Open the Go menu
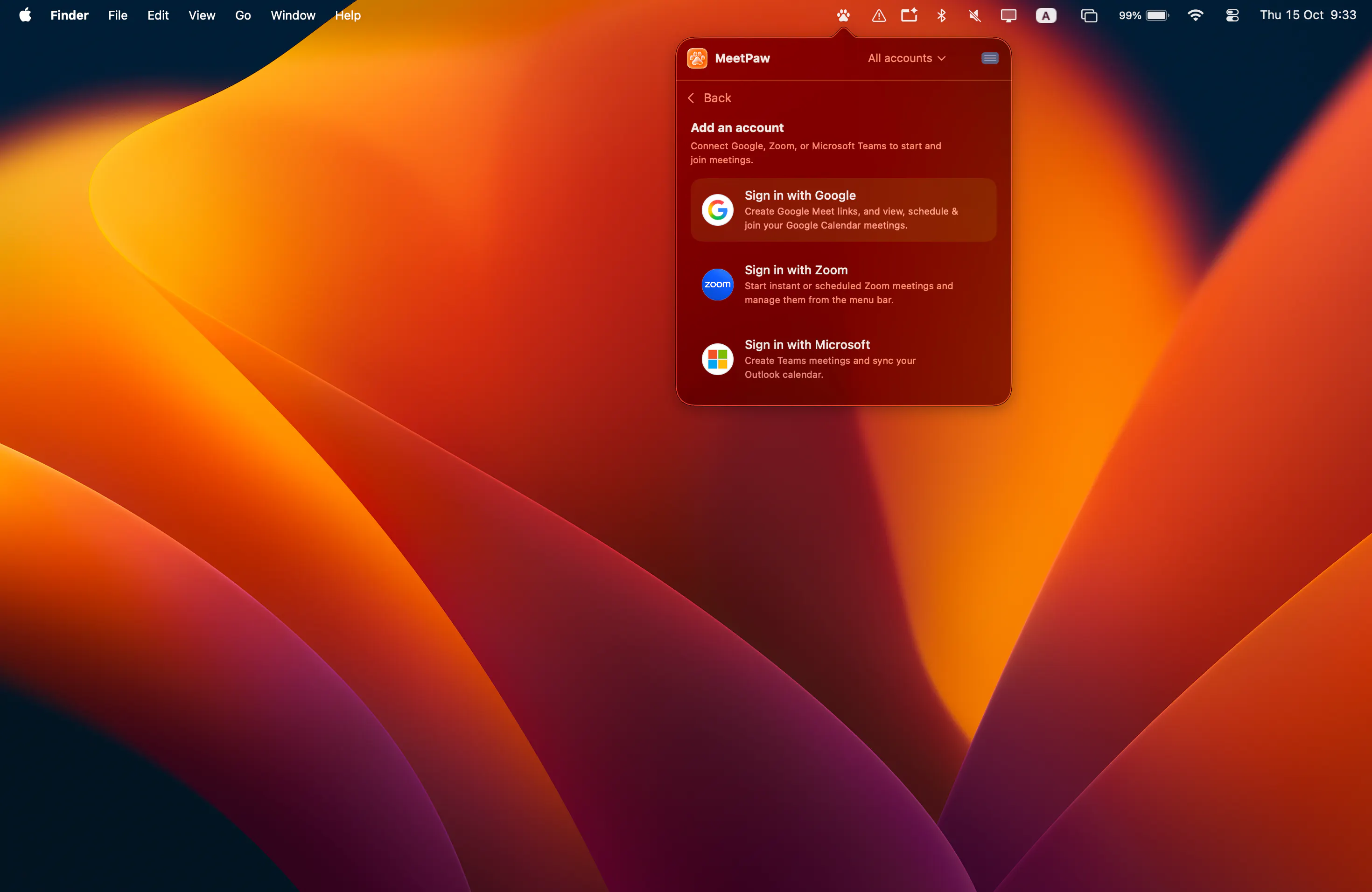The width and height of the screenshot is (1372, 892). 243,15
